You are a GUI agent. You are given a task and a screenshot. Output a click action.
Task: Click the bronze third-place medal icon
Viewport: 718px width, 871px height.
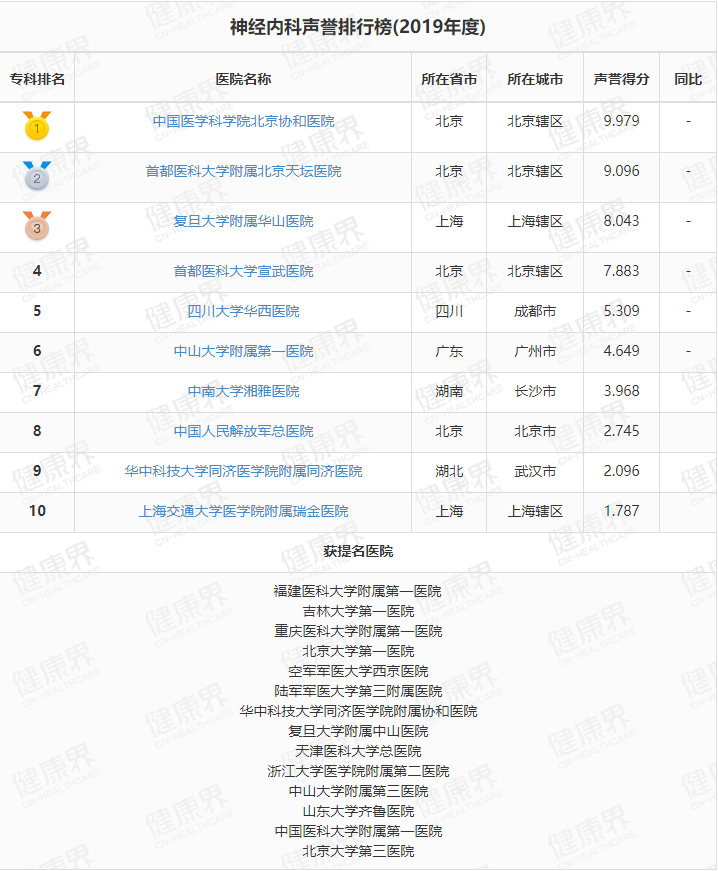click(37, 227)
